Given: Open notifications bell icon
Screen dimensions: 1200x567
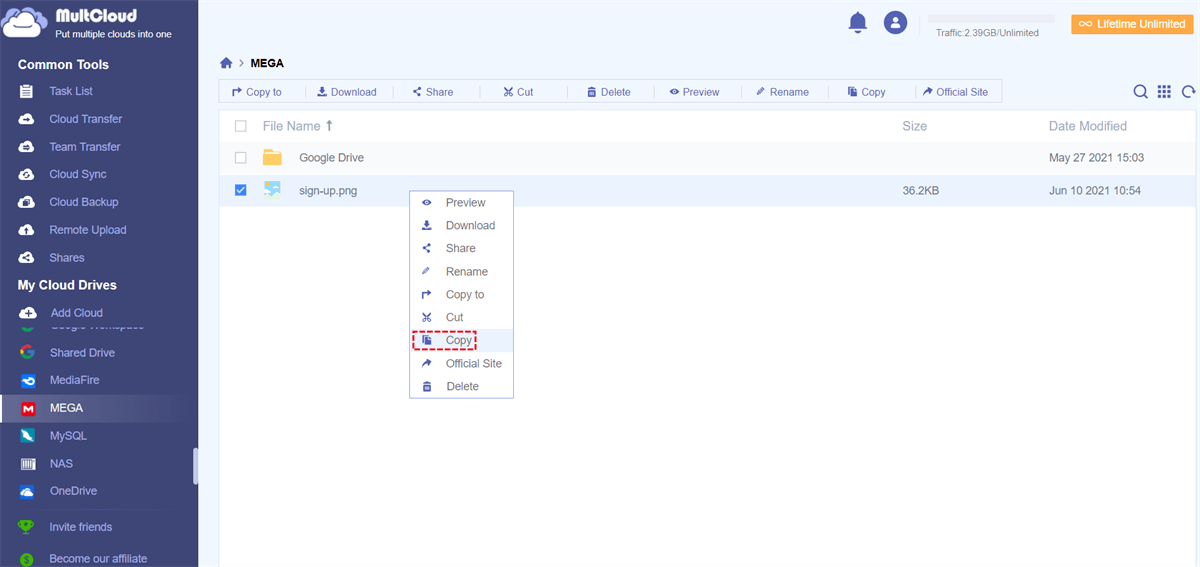Looking at the screenshot, I should point(858,23).
